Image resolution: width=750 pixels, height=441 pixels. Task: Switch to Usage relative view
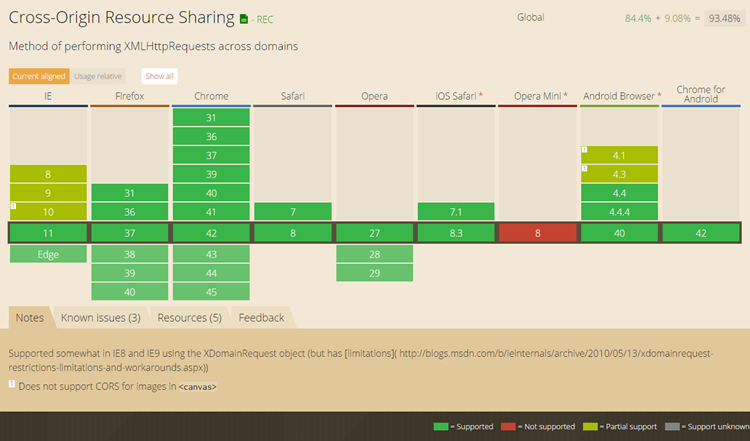click(x=98, y=76)
